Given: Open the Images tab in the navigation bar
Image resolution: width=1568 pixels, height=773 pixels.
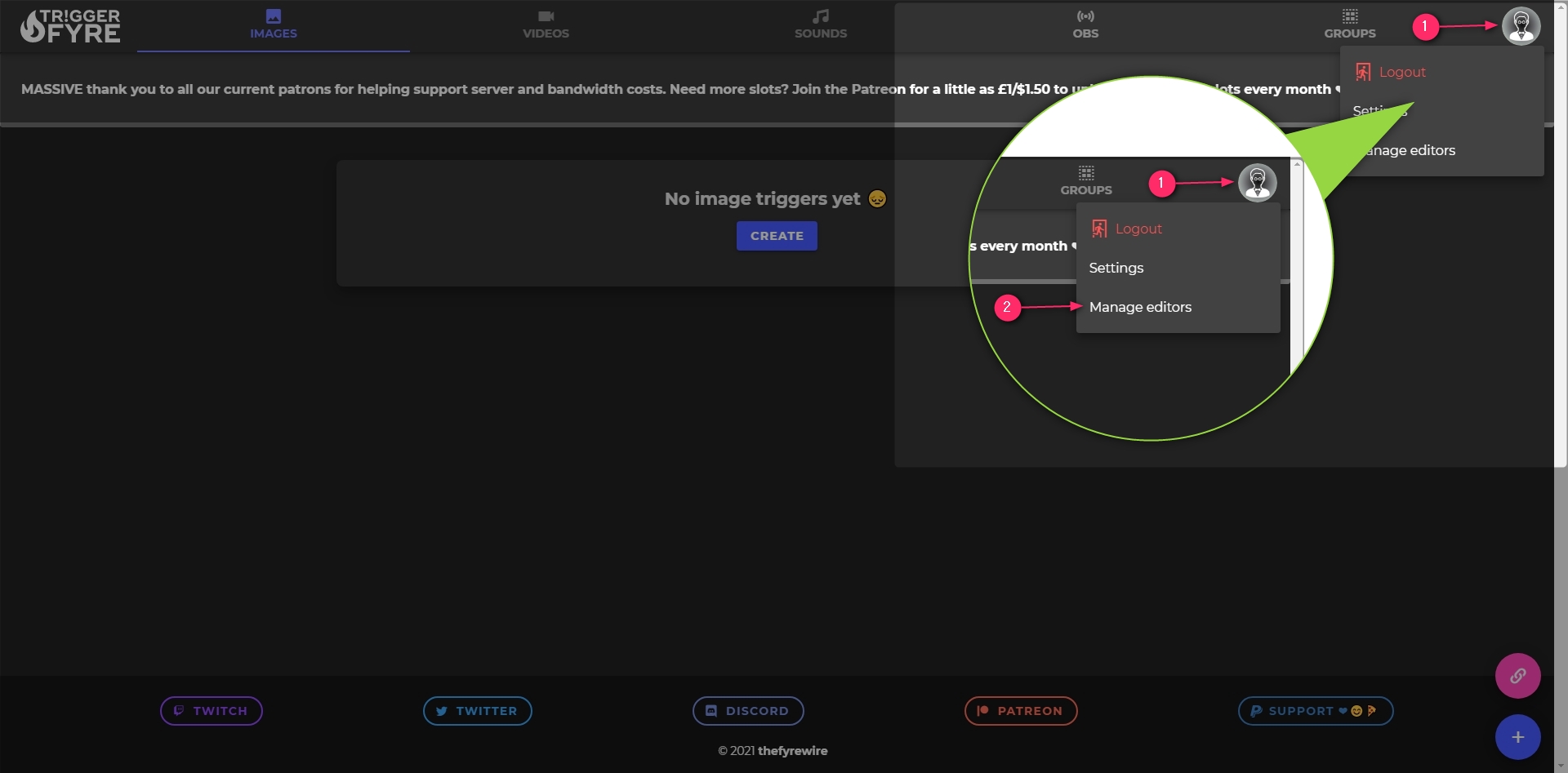Looking at the screenshot, I should [x=273, y=25].
